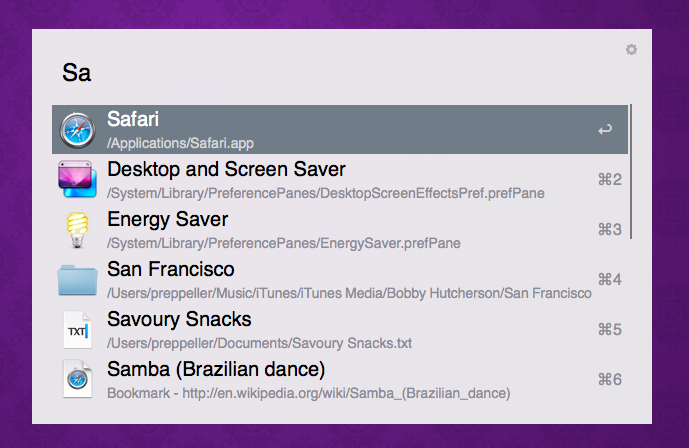Viewport: 689px width, 448px height.
Task: Click the ⌘3 shortcut label
Action: pos(609,230)
